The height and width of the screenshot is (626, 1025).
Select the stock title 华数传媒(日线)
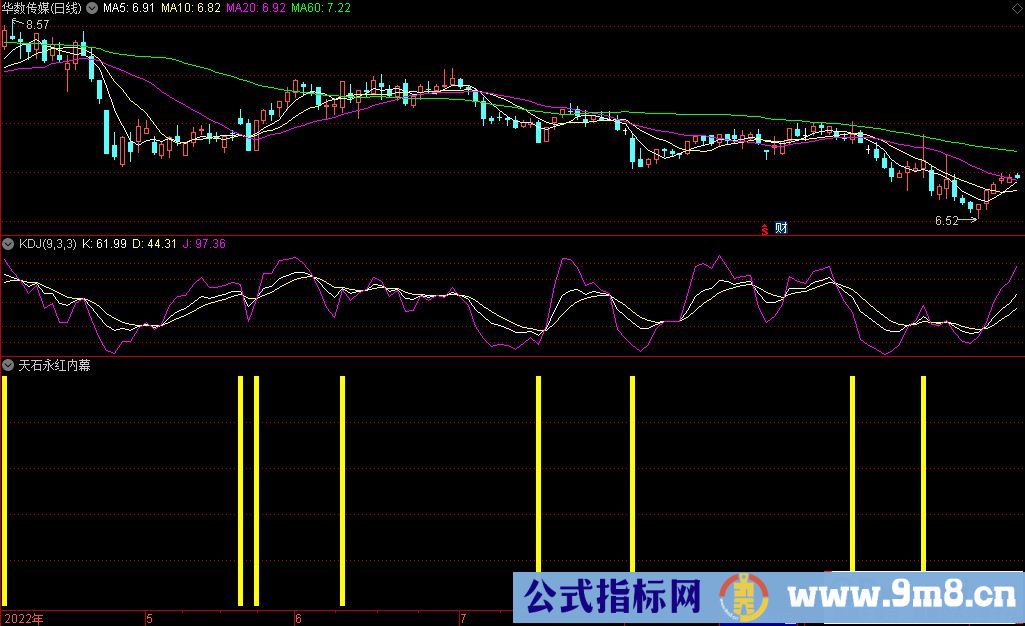tap(42, 8)
